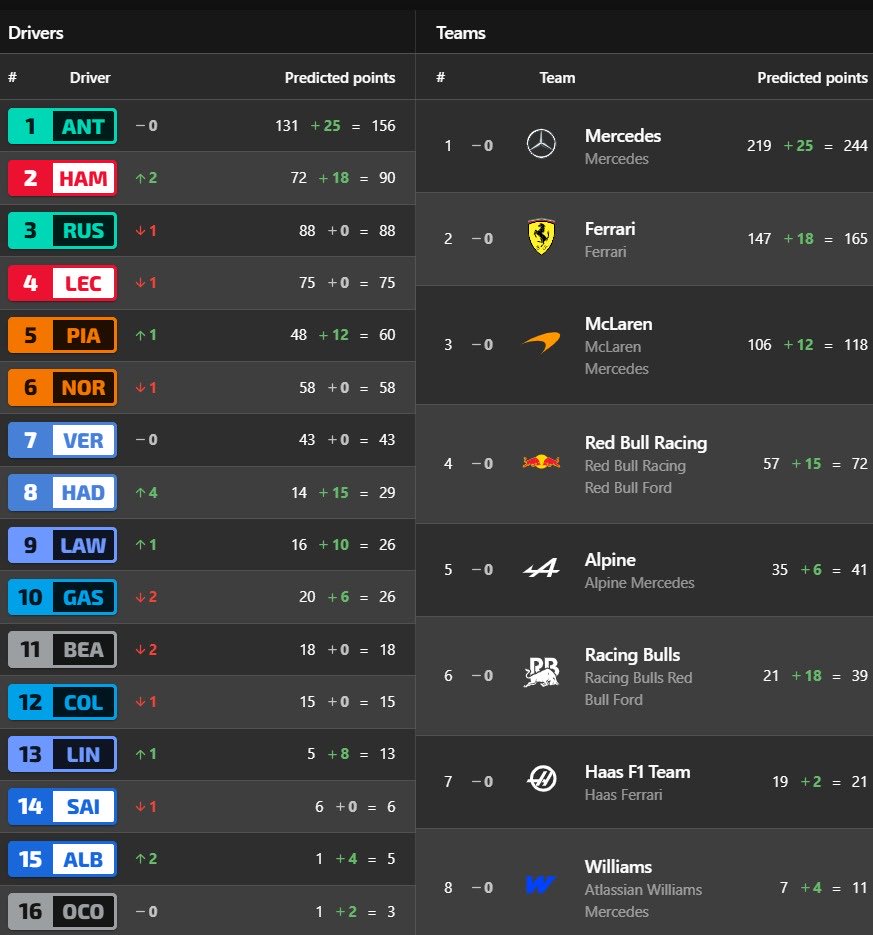Click the Racing Bulls logo
This screenshot has height=935, width=873.
click(x=541, y=672)
